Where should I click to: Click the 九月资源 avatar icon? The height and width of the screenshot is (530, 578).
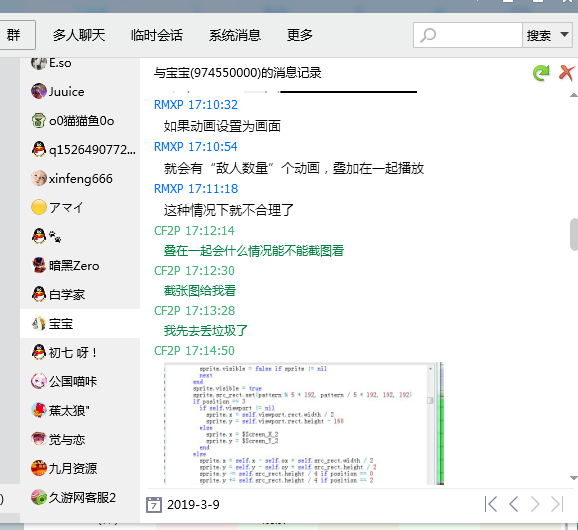click(x=39, y=468)
